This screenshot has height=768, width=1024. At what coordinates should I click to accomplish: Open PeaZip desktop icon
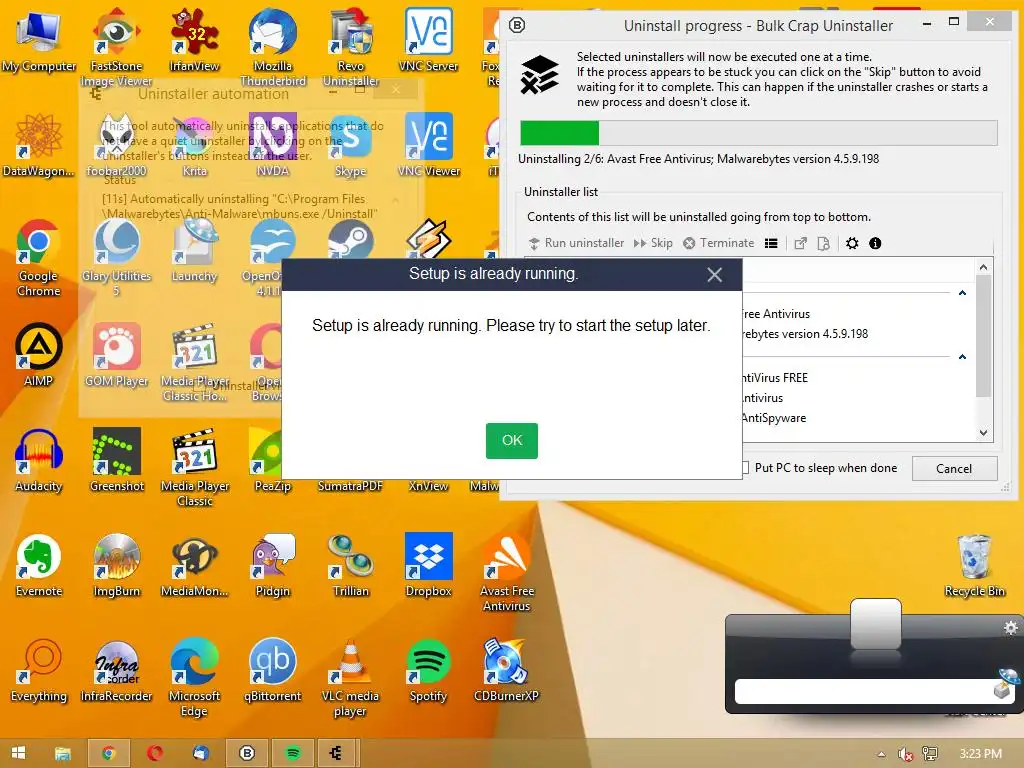coord(268,460)
